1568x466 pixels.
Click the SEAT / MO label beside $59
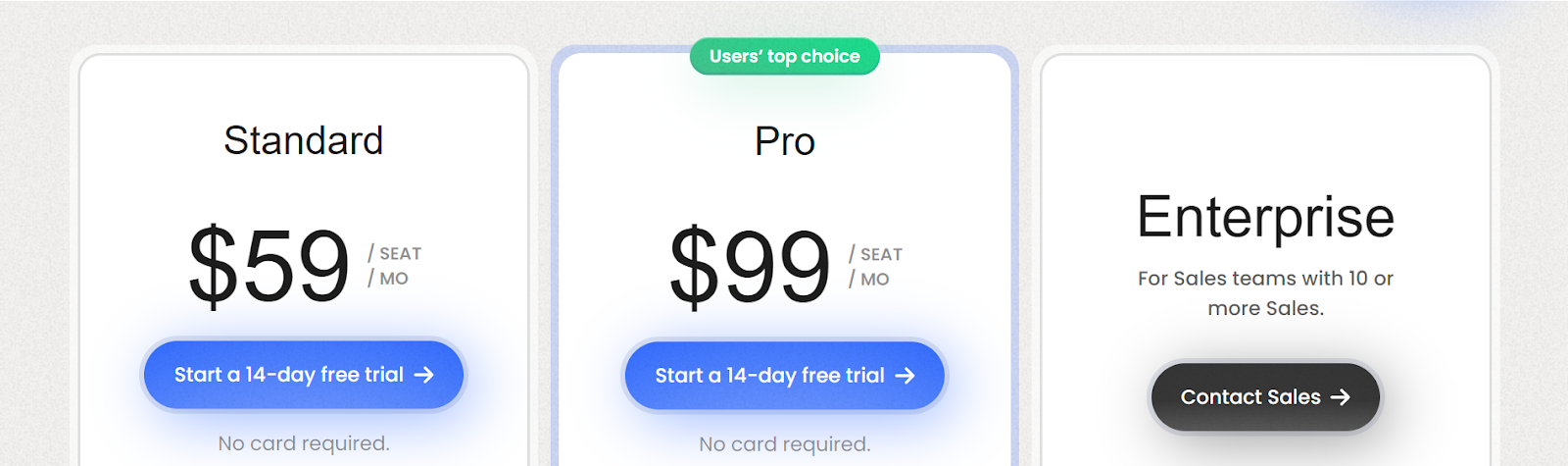[x=395, y=266]
